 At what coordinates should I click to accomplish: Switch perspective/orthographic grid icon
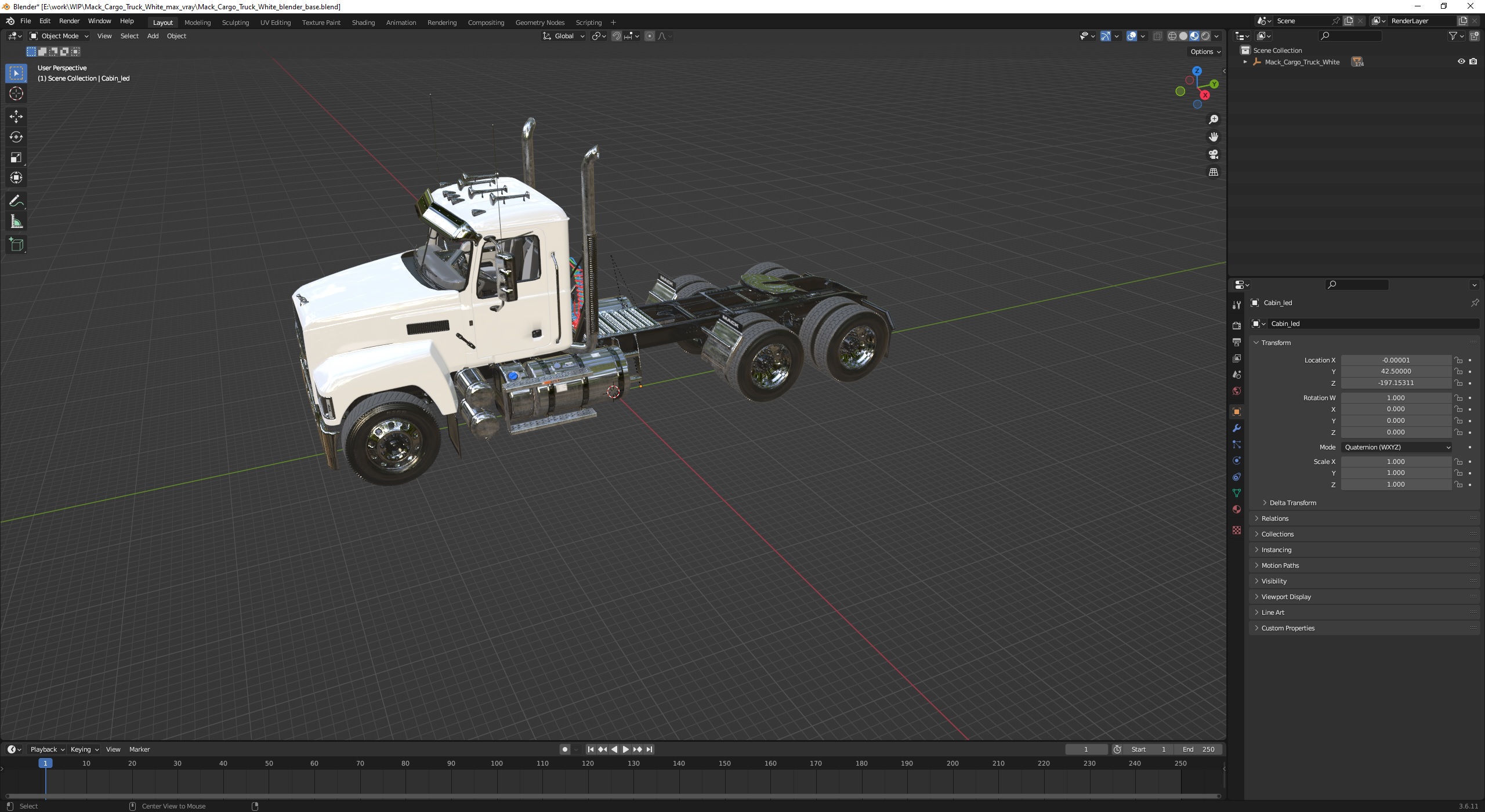(x=1213, y=172)
